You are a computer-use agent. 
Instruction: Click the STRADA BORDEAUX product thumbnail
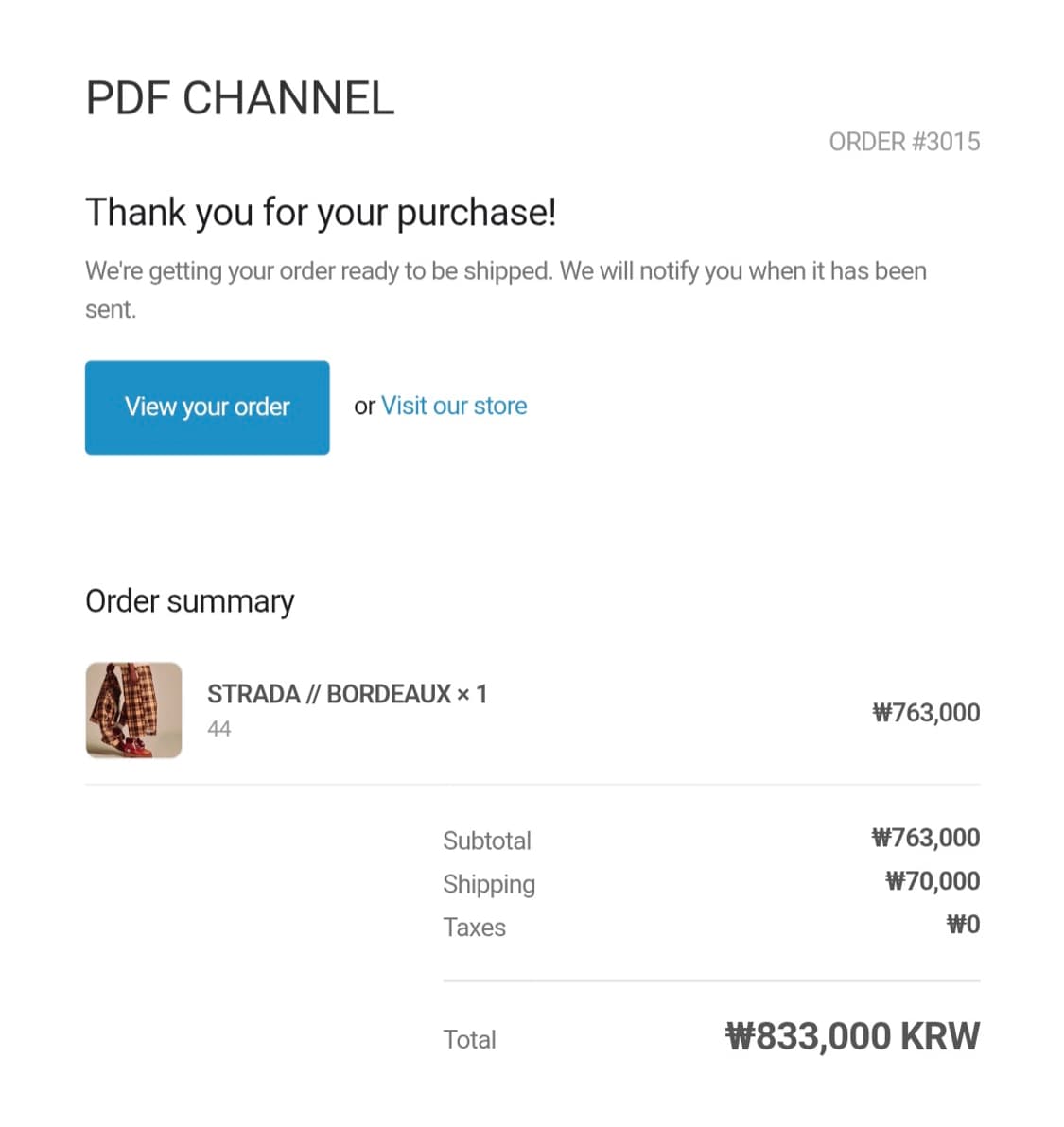[x=133, y=710]
